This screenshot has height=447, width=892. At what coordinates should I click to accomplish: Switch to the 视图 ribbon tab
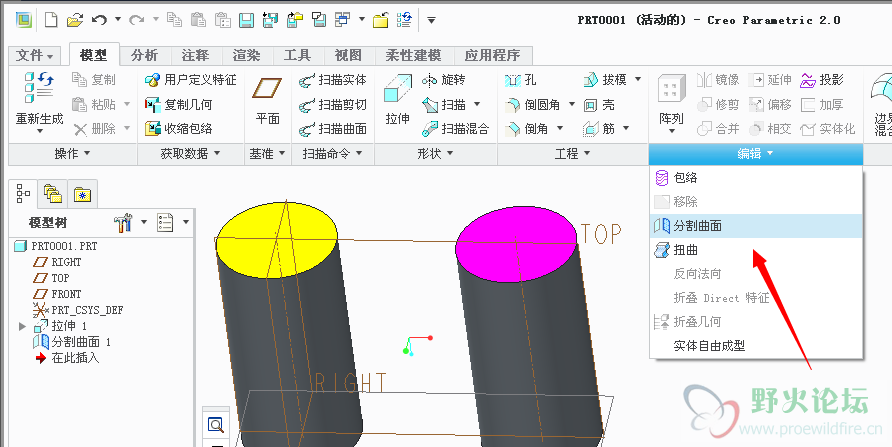[x=348, y=55]
